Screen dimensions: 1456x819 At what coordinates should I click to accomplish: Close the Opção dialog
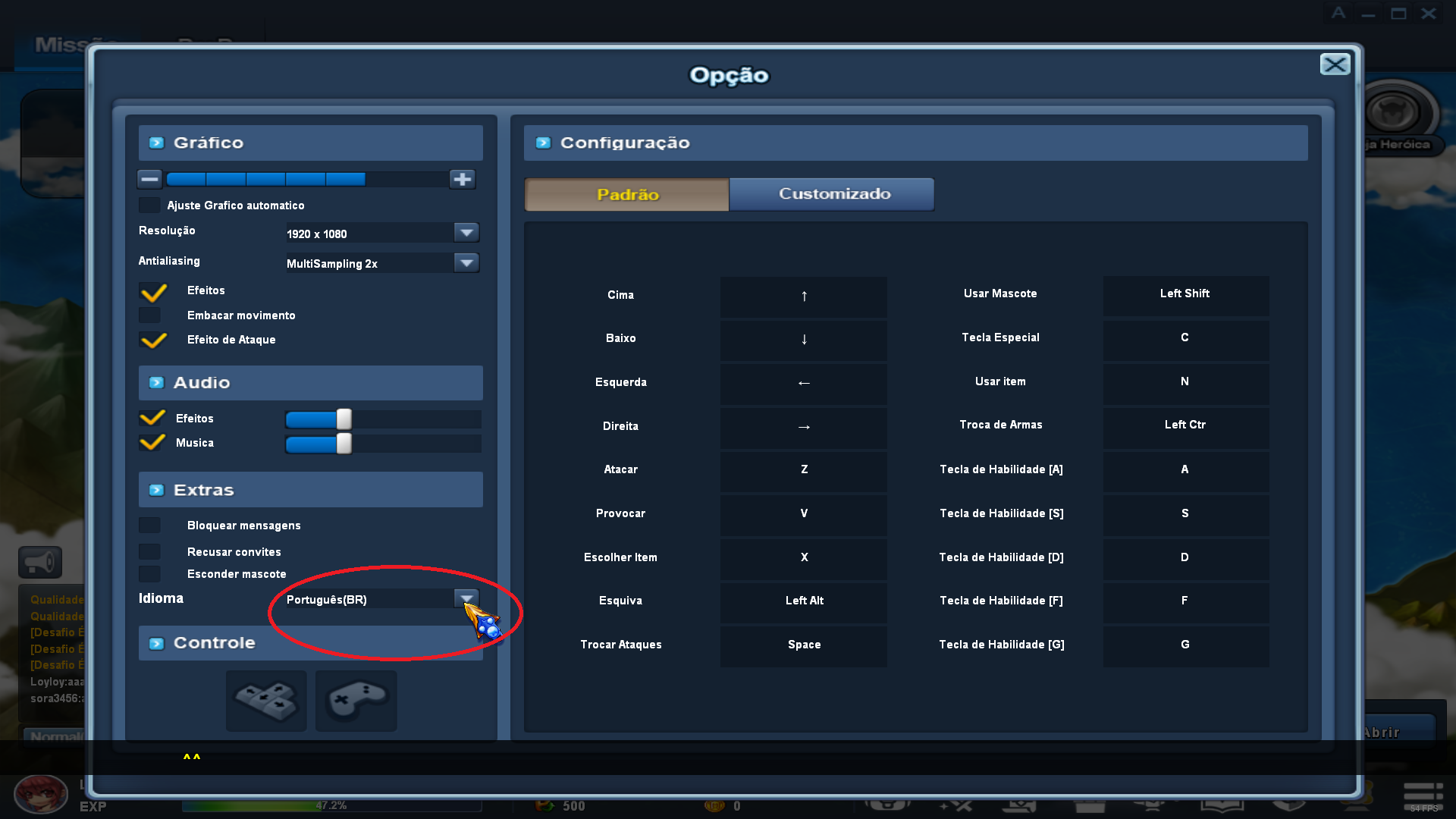(x=1335, y=64)
